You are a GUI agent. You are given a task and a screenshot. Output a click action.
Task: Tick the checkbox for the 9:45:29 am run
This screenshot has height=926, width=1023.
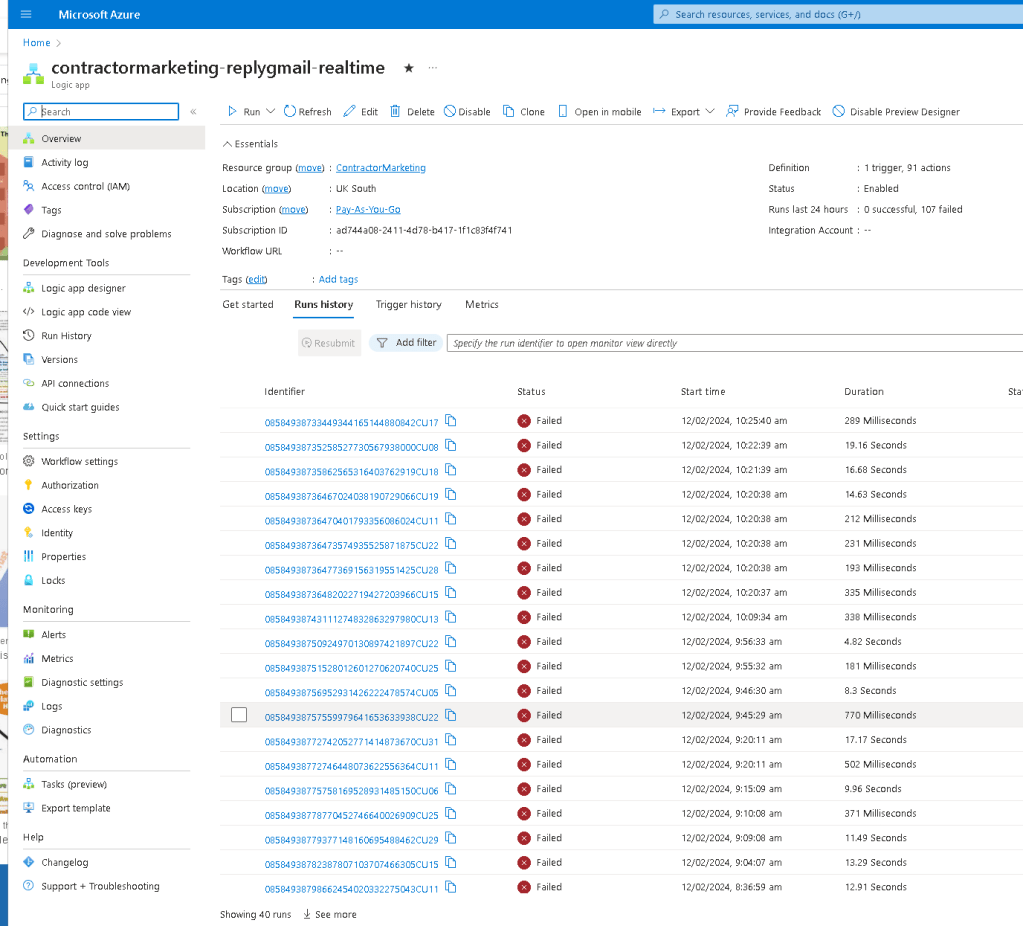click(x=239, y=715)
